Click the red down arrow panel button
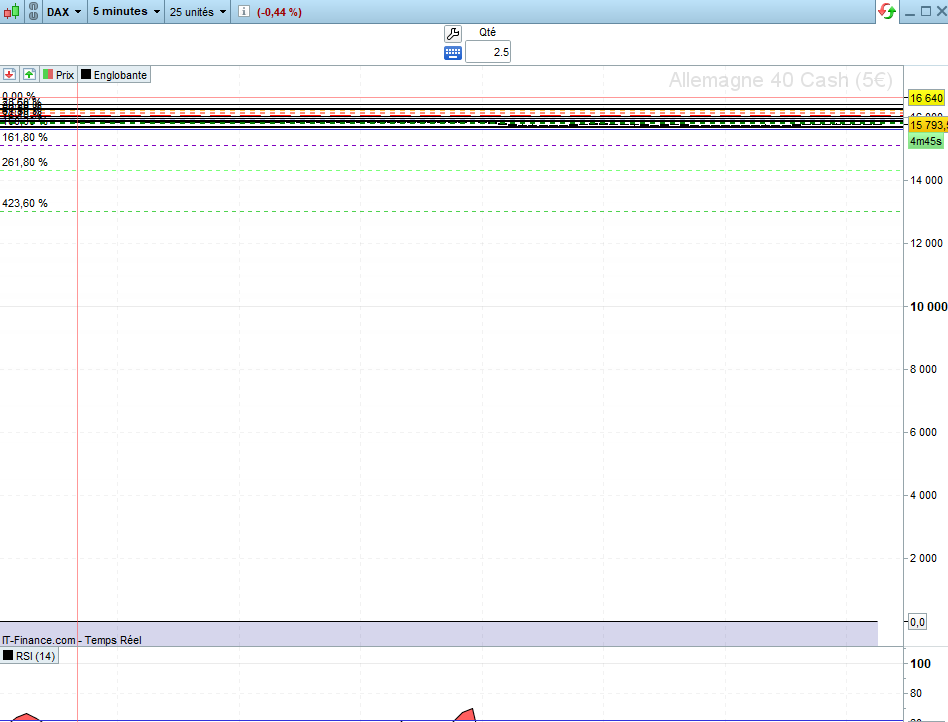948x722 pixels. (9, 74)
